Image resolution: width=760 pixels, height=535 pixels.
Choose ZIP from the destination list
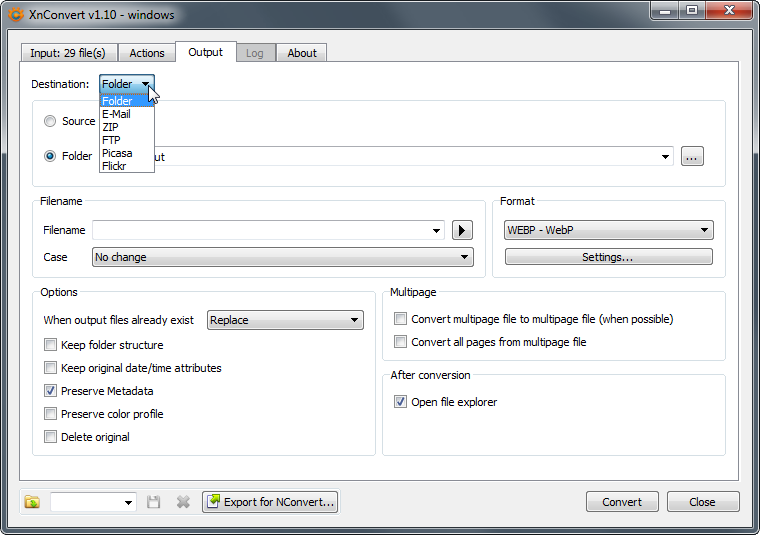tap(111, 127)
